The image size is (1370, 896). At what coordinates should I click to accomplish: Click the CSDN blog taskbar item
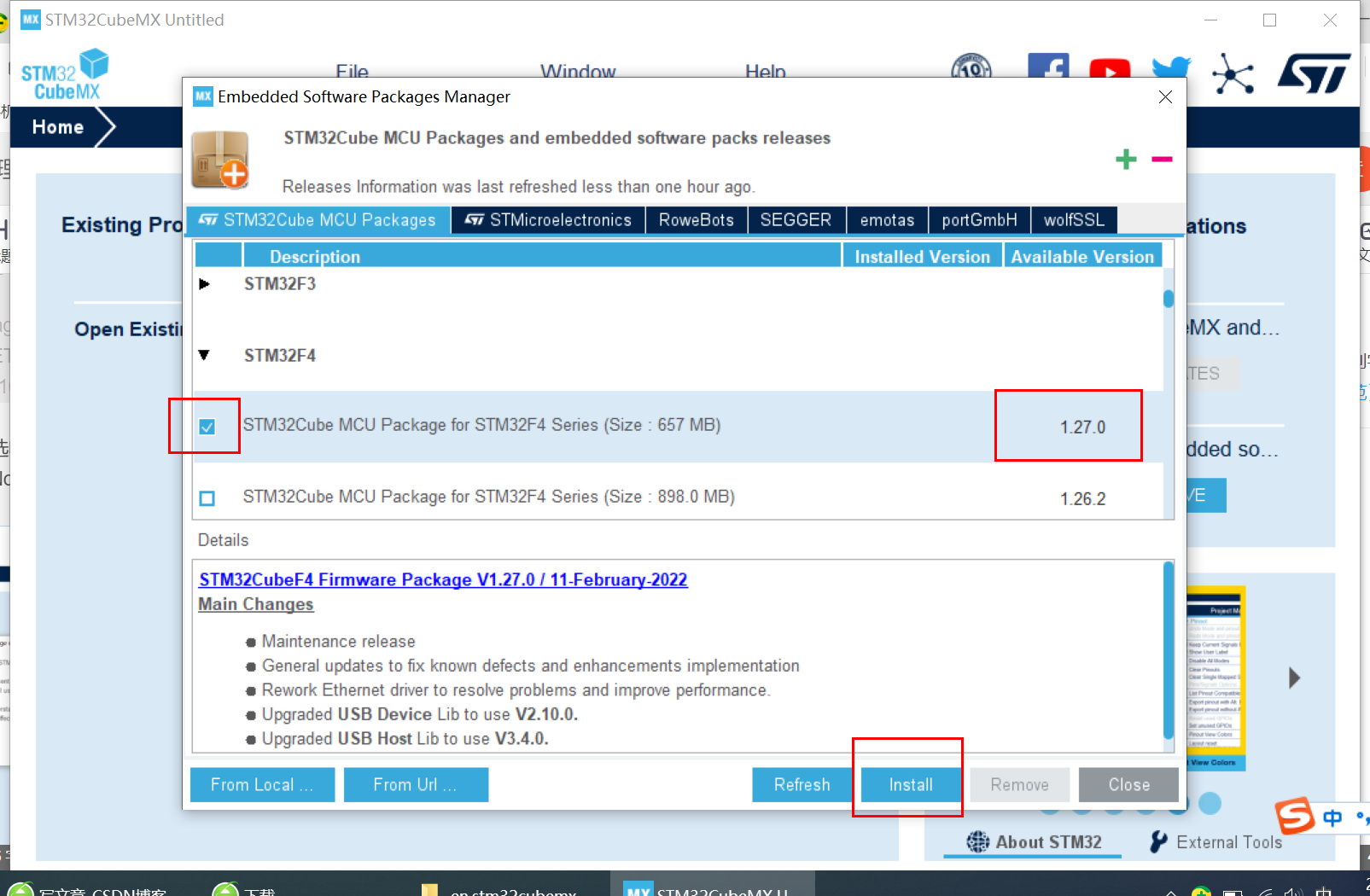click(94, 887)
